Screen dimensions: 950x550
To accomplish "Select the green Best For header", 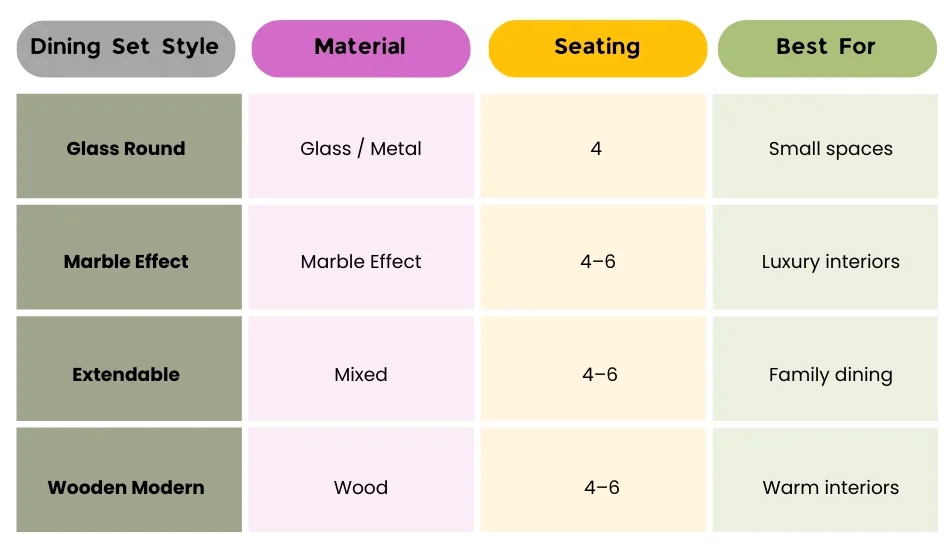I will pyautogui.click(x=826, y=47).
